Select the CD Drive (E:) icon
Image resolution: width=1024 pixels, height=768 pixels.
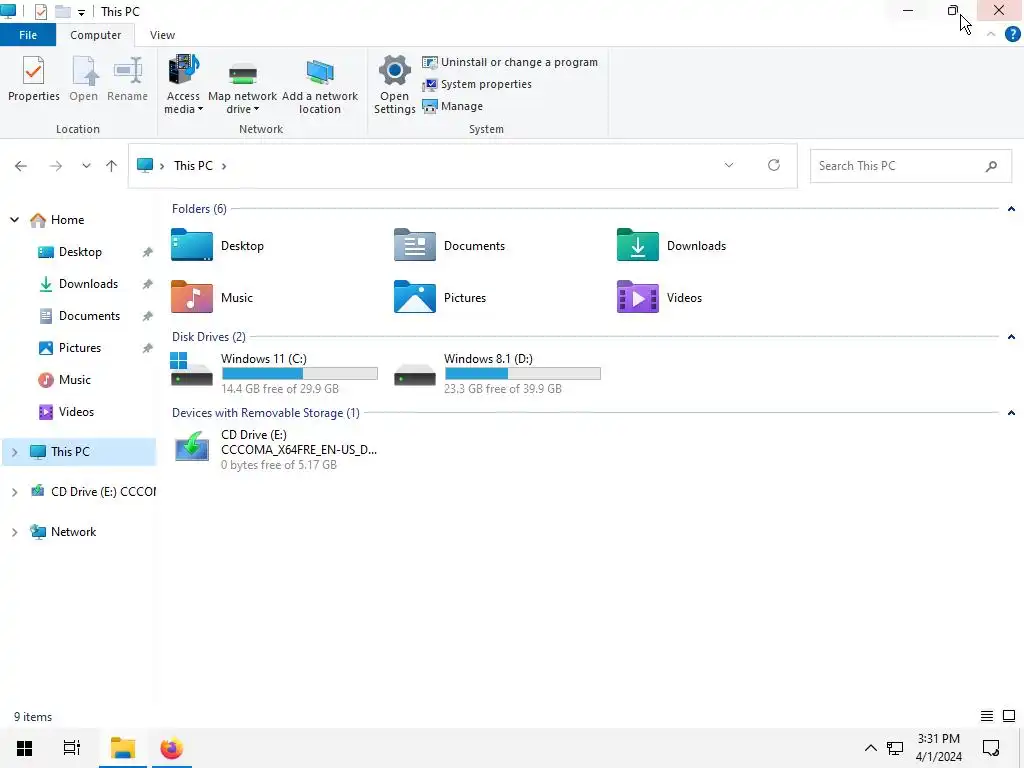[x=191, y=447]
